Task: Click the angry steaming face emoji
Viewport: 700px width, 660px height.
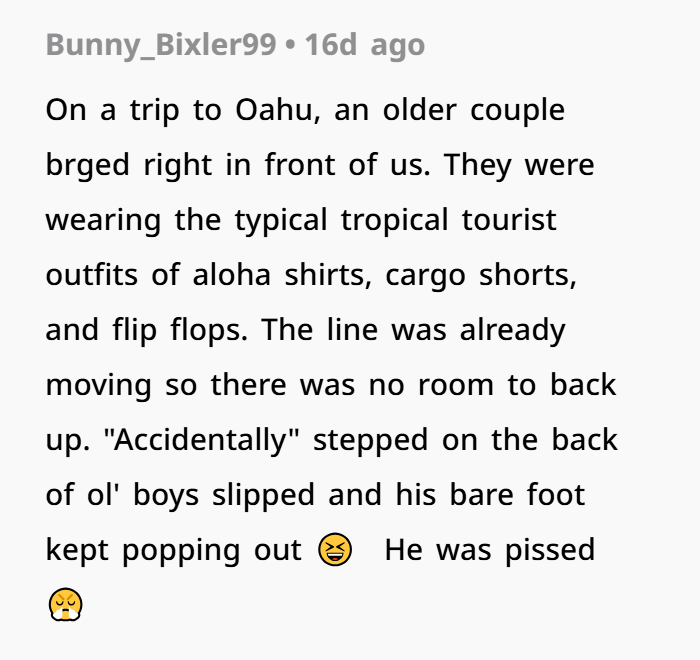Action: point(65,605)
